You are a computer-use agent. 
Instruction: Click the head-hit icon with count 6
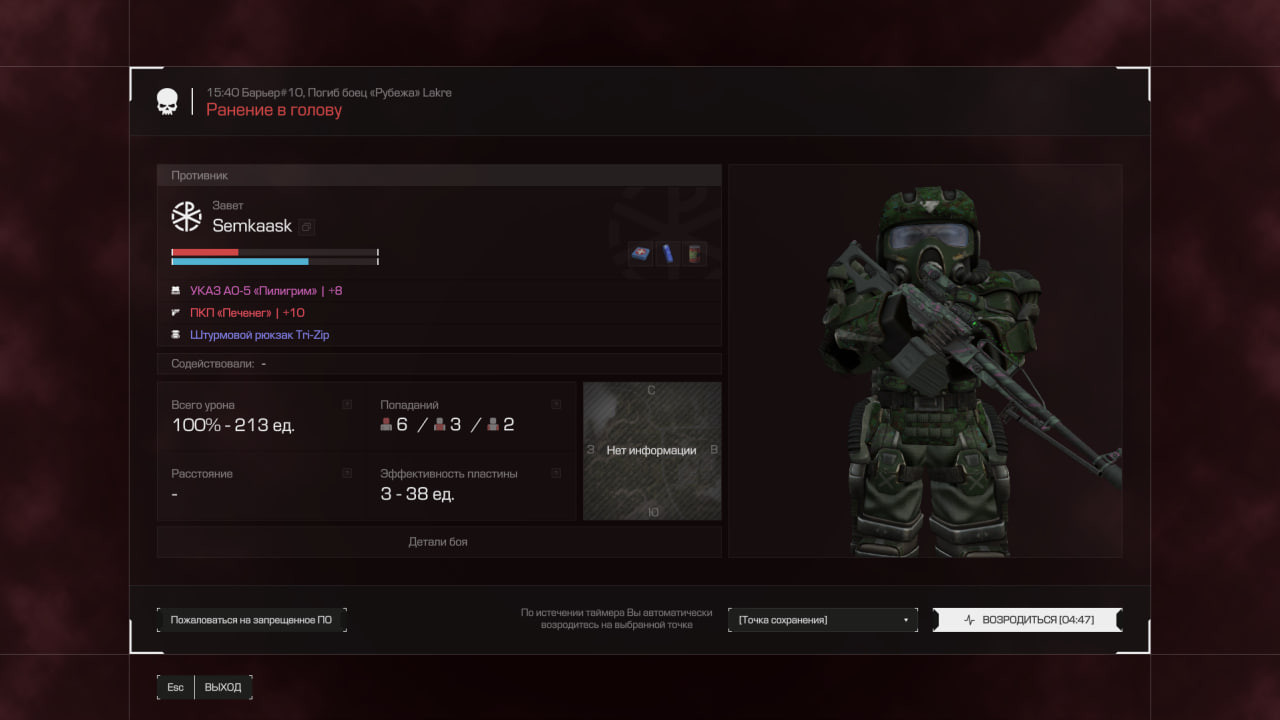(386, 425)
